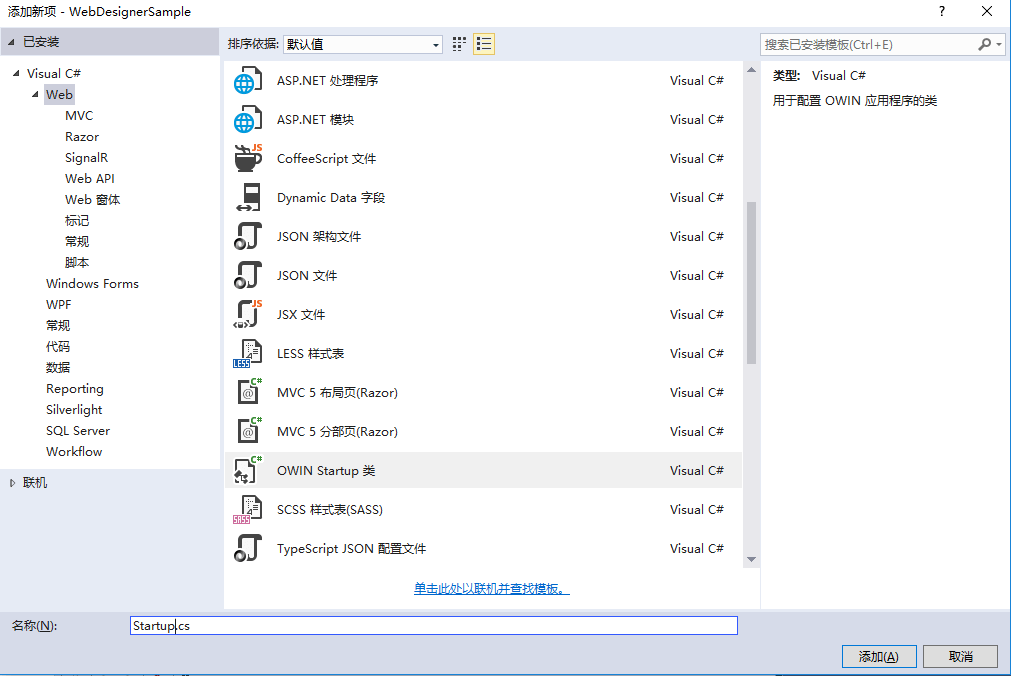Click the TypeScript JSON 配置文件 icon

pos(248,548)
